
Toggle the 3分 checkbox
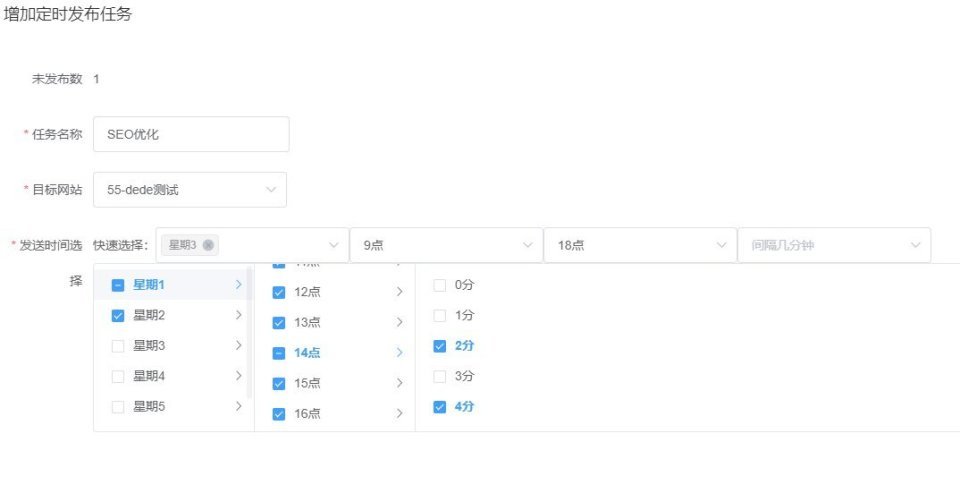coord(440,377)
